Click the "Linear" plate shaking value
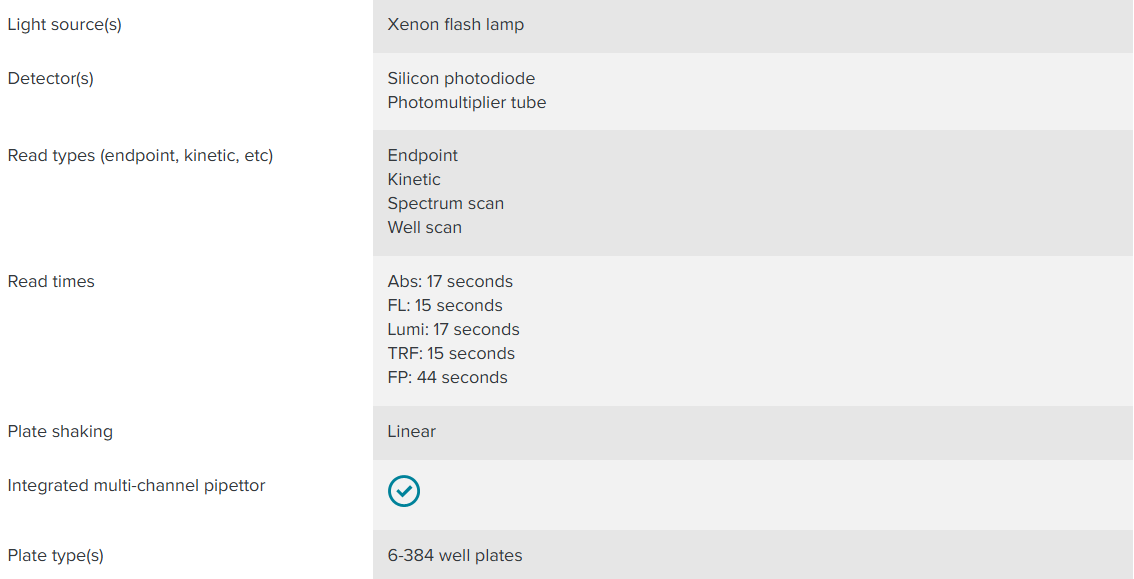 click(x=412, y=432)
